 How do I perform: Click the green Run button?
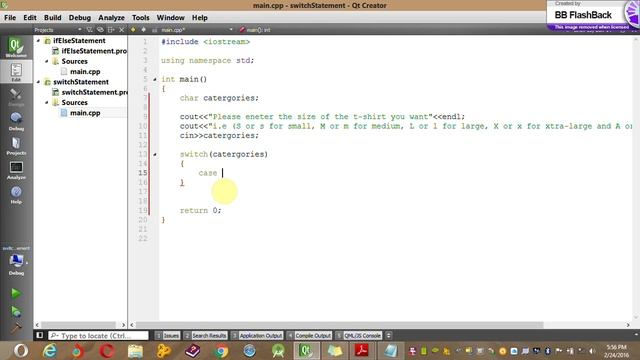point(16,293)
